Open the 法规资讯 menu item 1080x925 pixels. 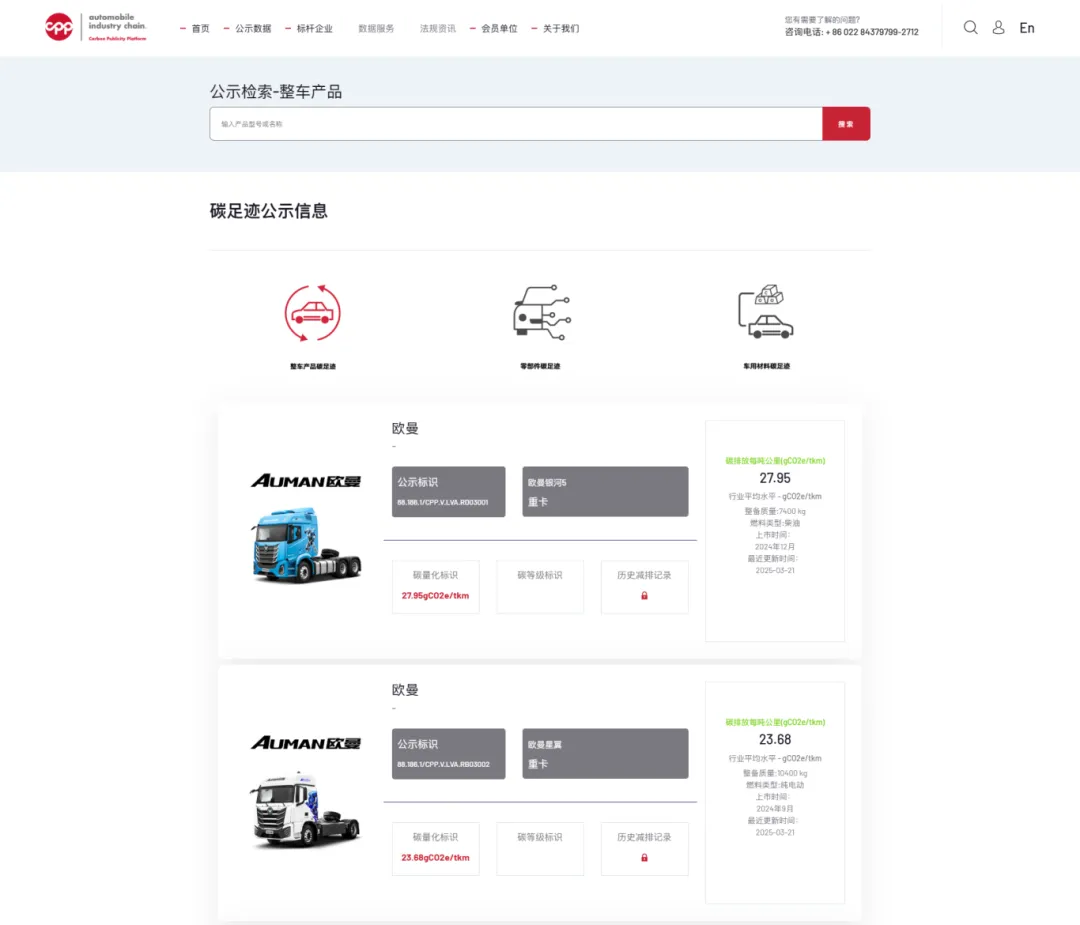pos(437,28)
